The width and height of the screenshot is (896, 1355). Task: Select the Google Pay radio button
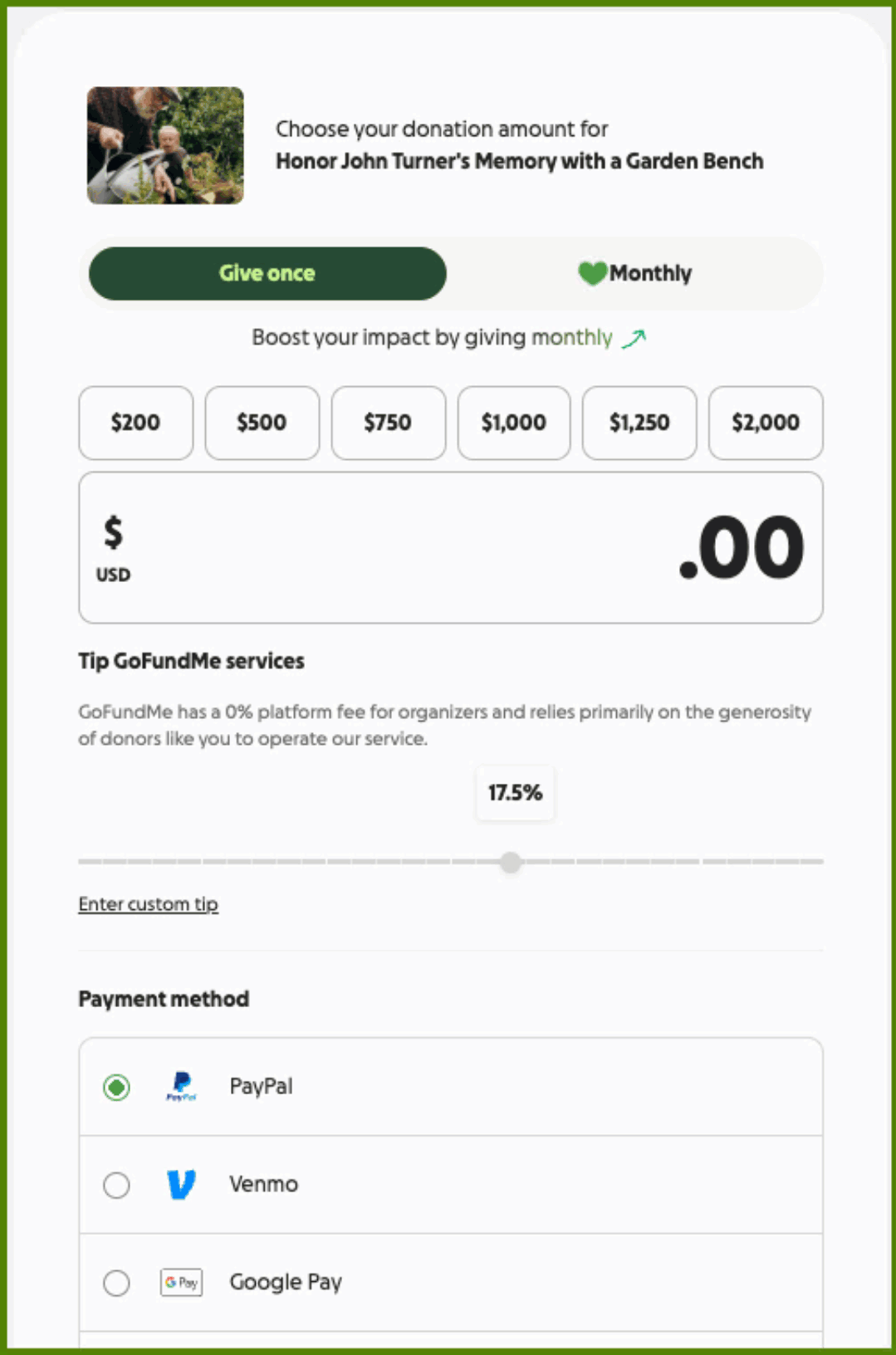[116, 1283]
